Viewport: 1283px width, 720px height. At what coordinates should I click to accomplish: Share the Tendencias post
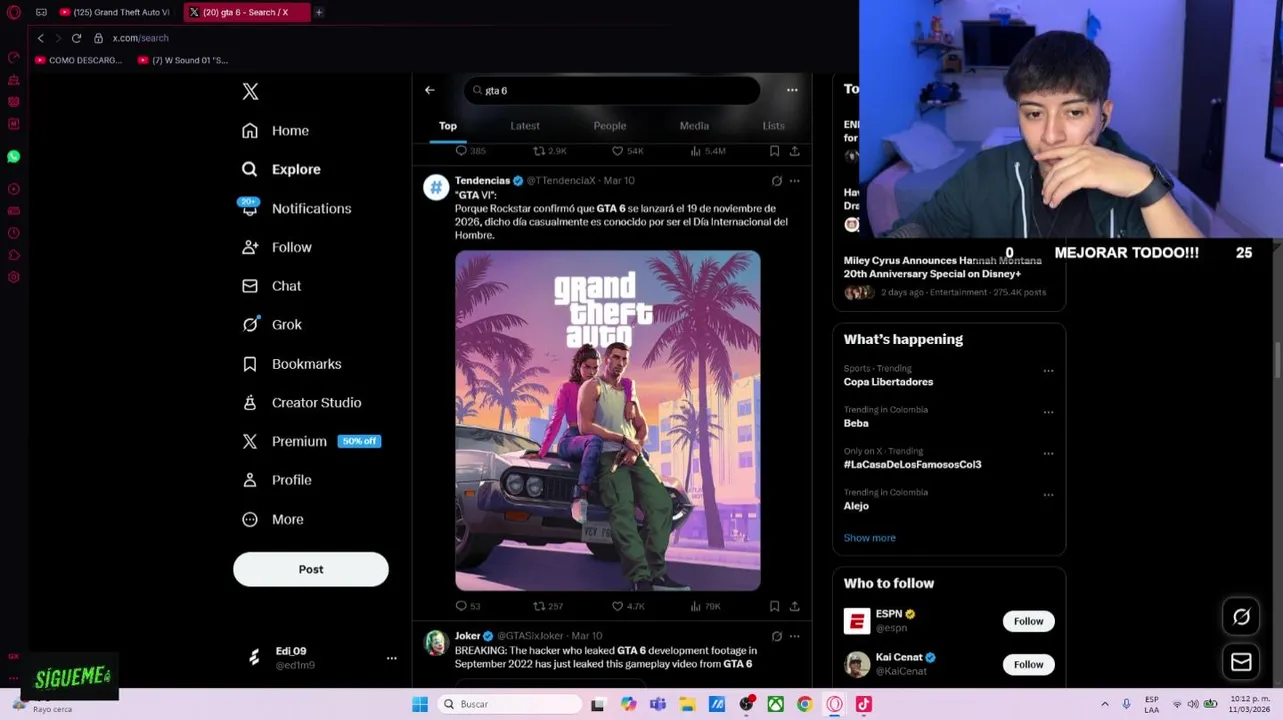(795, 606)
